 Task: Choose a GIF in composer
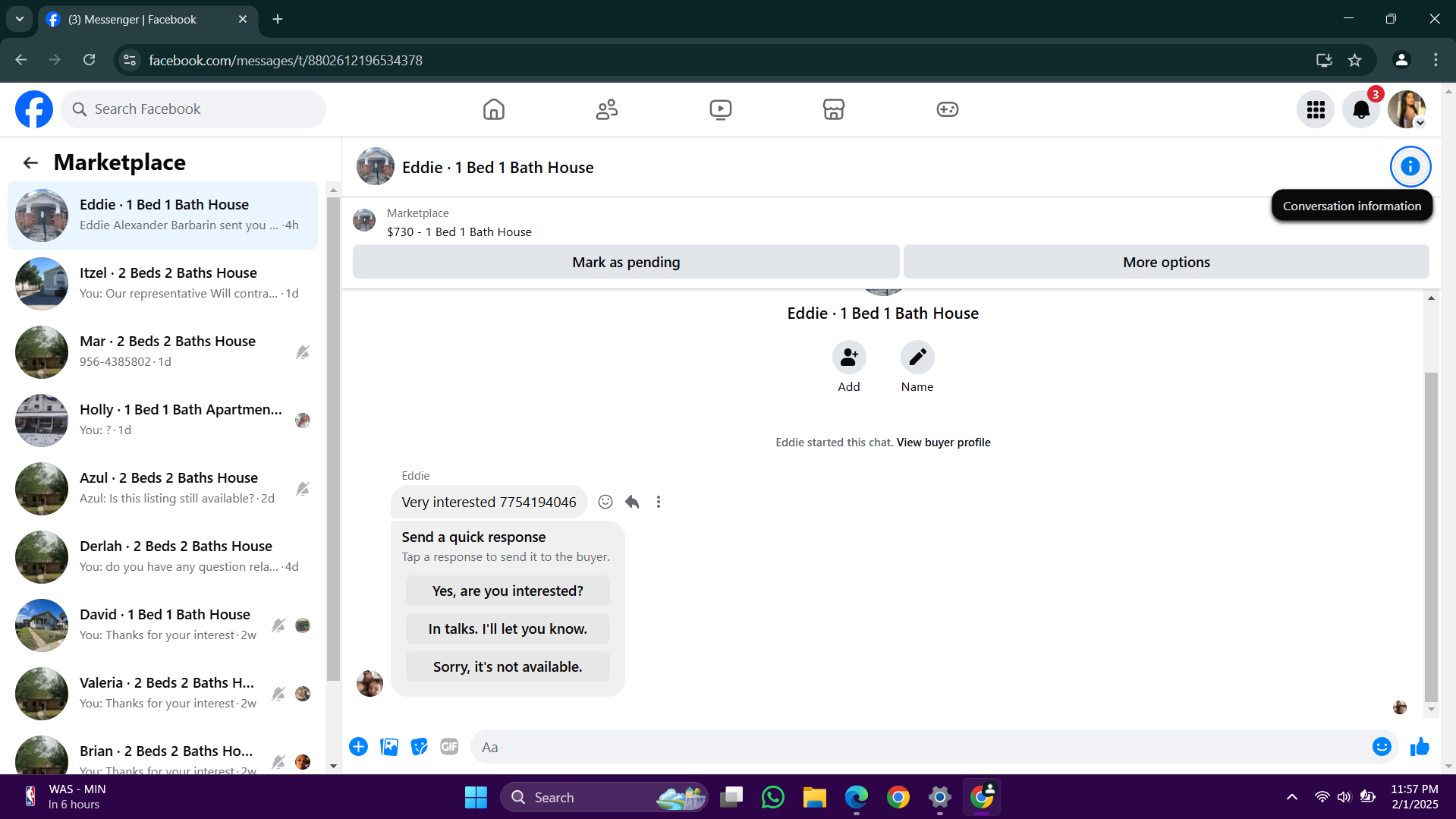[449, 747]
